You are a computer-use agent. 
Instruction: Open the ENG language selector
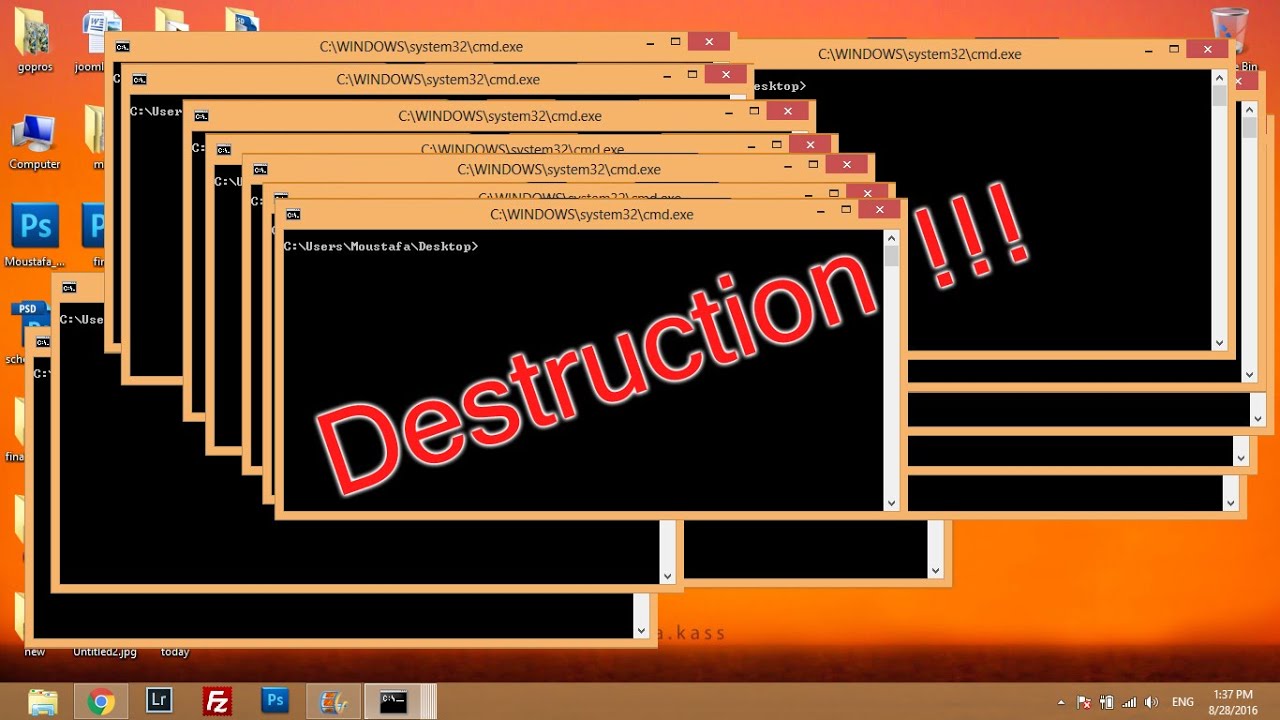(x=1183, y=702)
